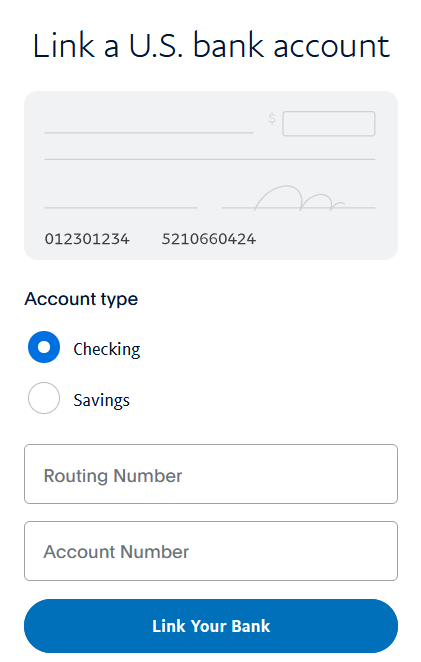Image resolution: width=421 pixels, height=662 pixels.
Task: Click the signature line on the check
Action: point(299,208)
